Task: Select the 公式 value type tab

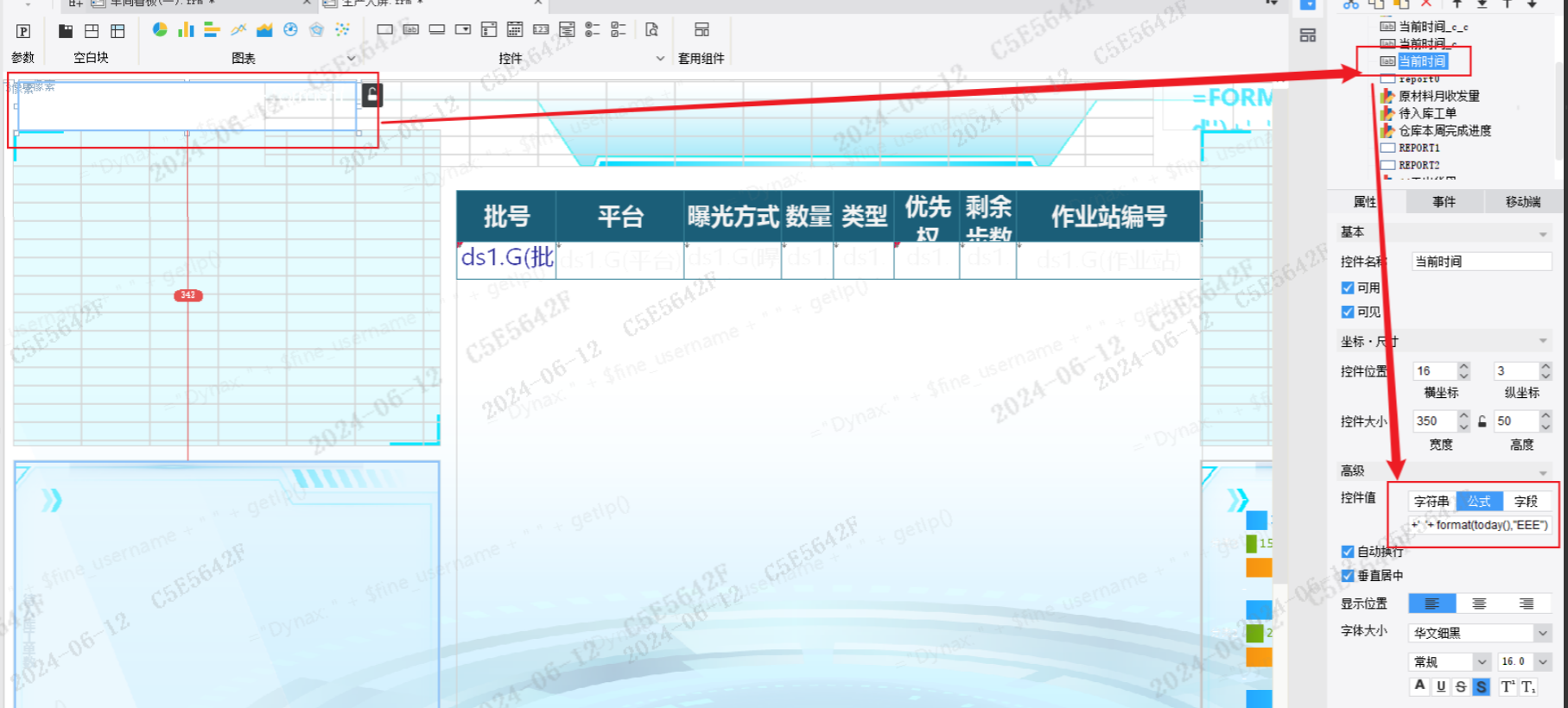Action: pos(1479,501)
